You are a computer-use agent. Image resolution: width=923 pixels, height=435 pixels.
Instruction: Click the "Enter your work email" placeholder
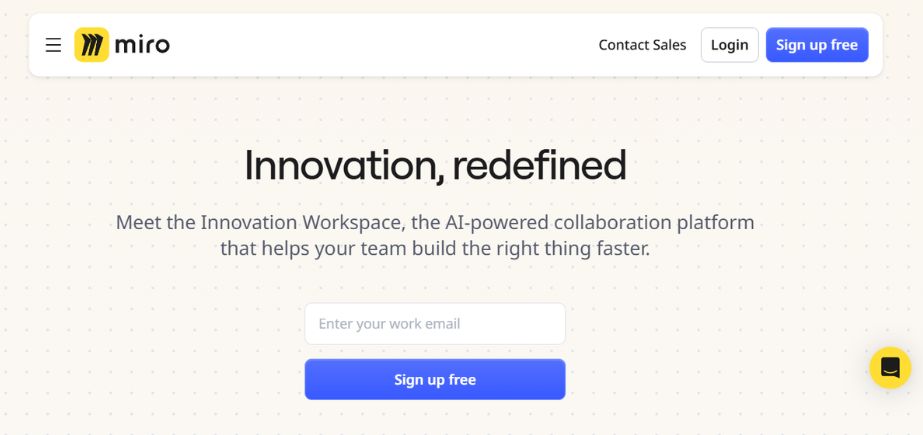[389, 324]
